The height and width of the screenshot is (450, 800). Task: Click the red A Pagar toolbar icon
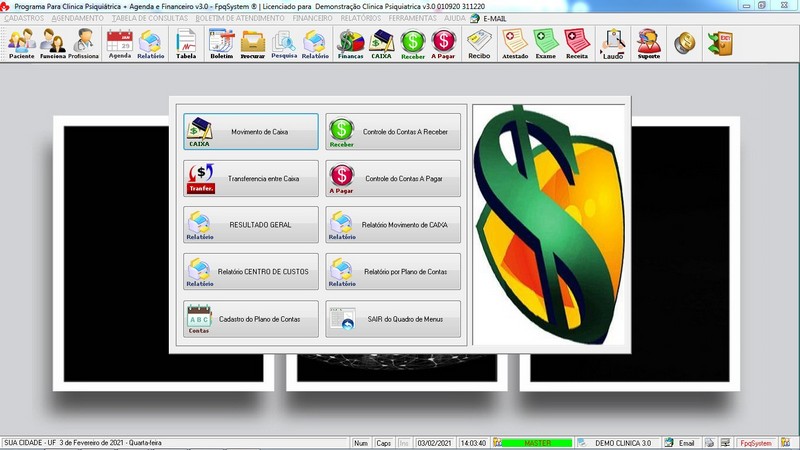click(443, 44)
